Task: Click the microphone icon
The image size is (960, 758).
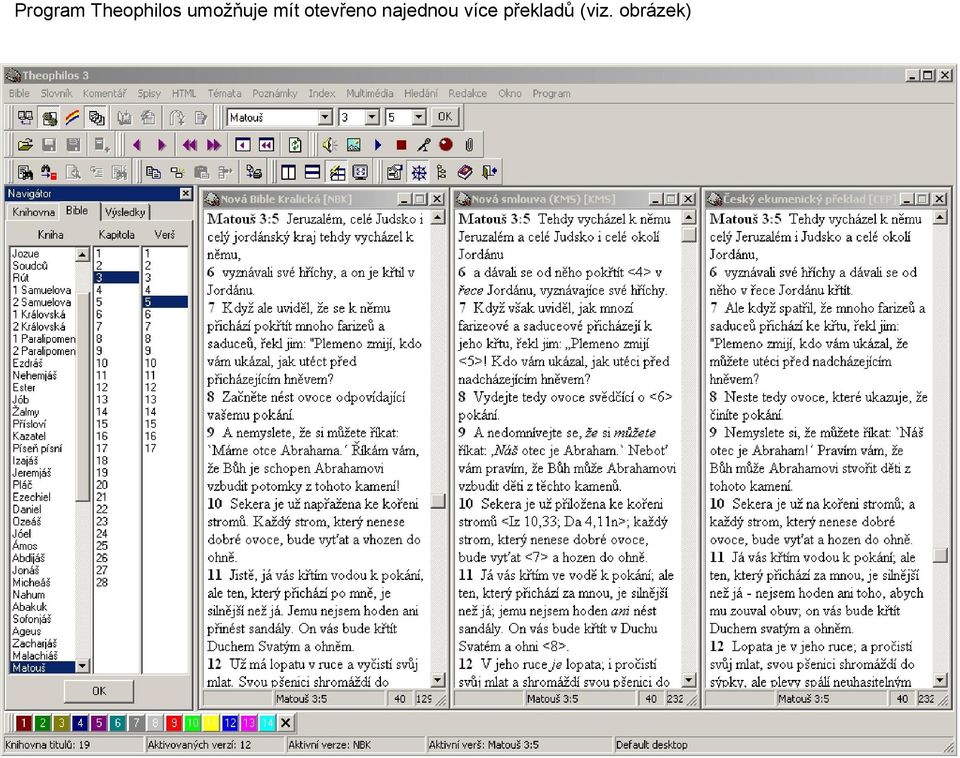Action: [424, 144]
